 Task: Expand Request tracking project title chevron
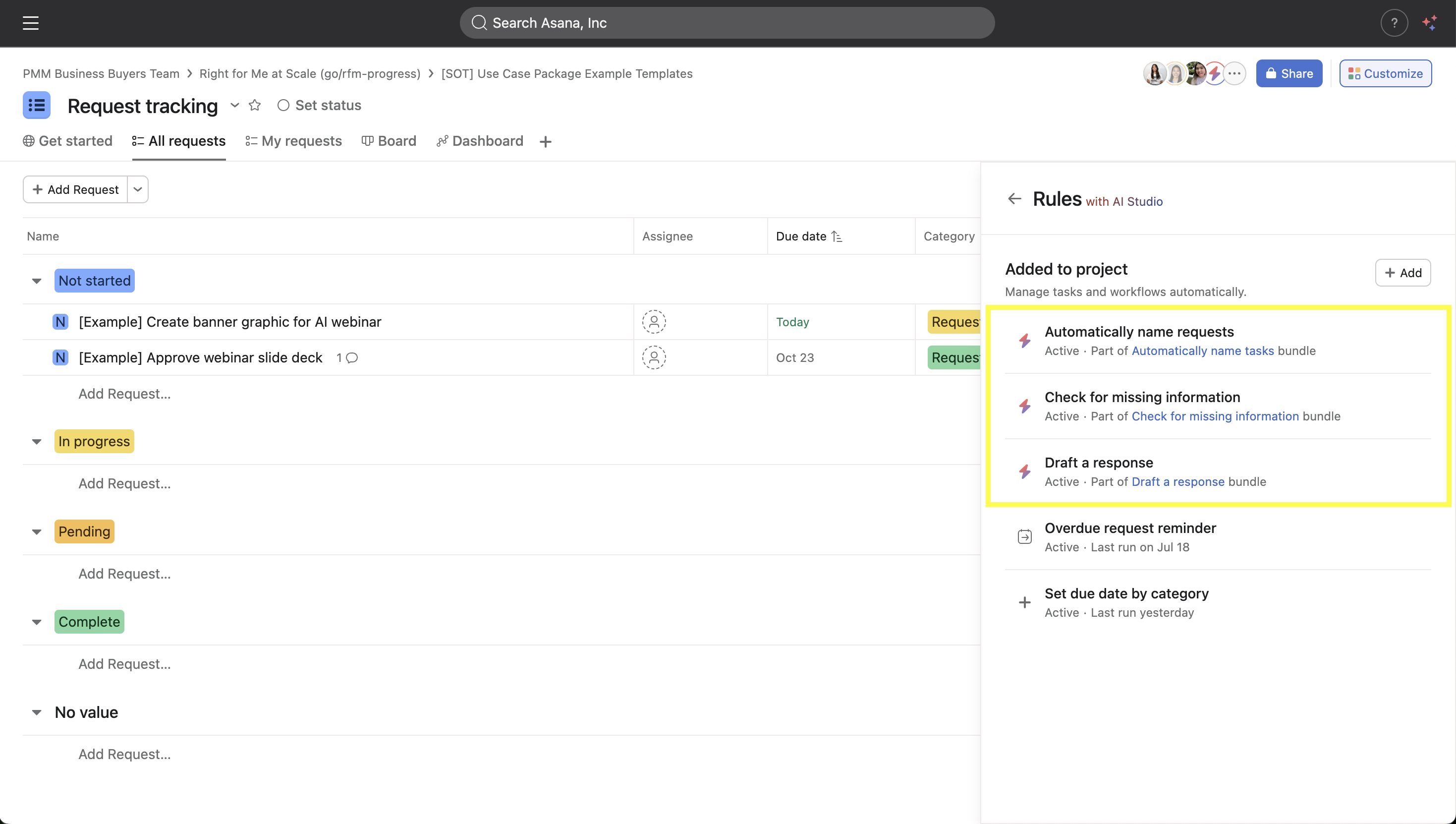(x=235, y=105)
